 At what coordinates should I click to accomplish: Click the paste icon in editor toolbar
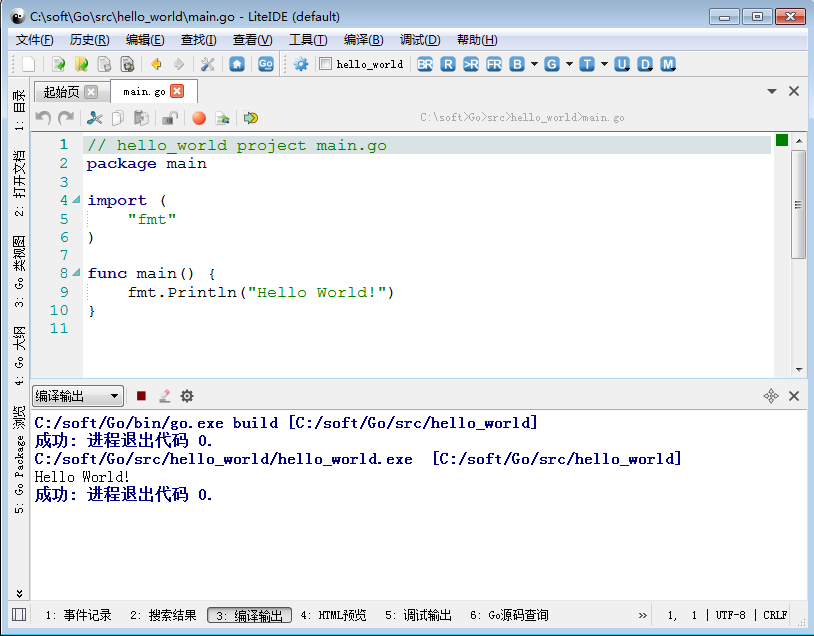141,118
